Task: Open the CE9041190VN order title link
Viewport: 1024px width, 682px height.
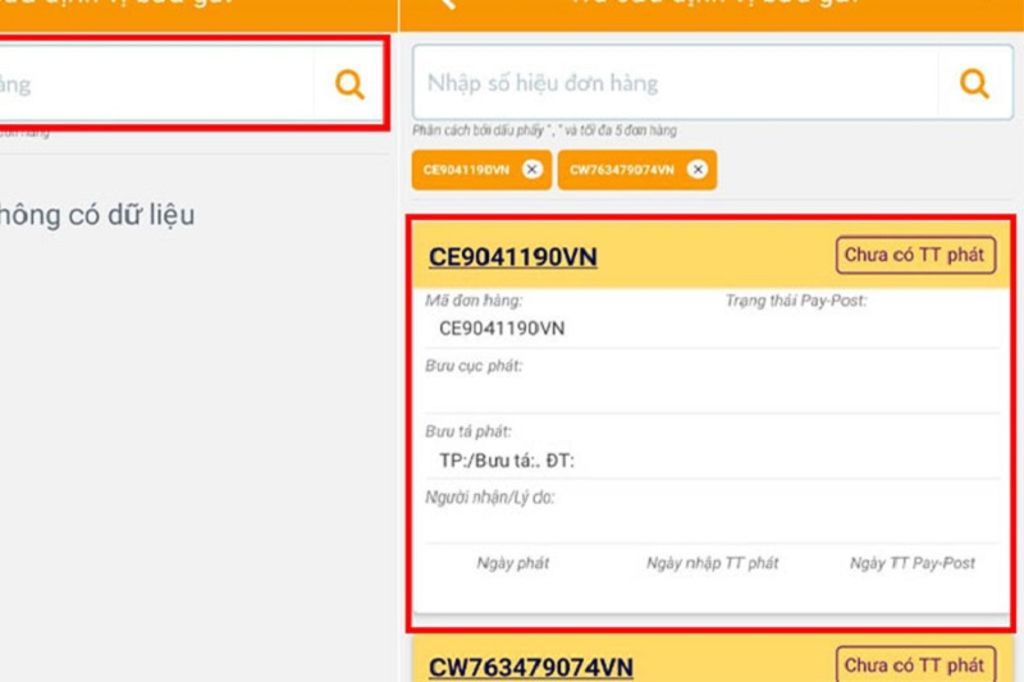Action: (512, 257)
